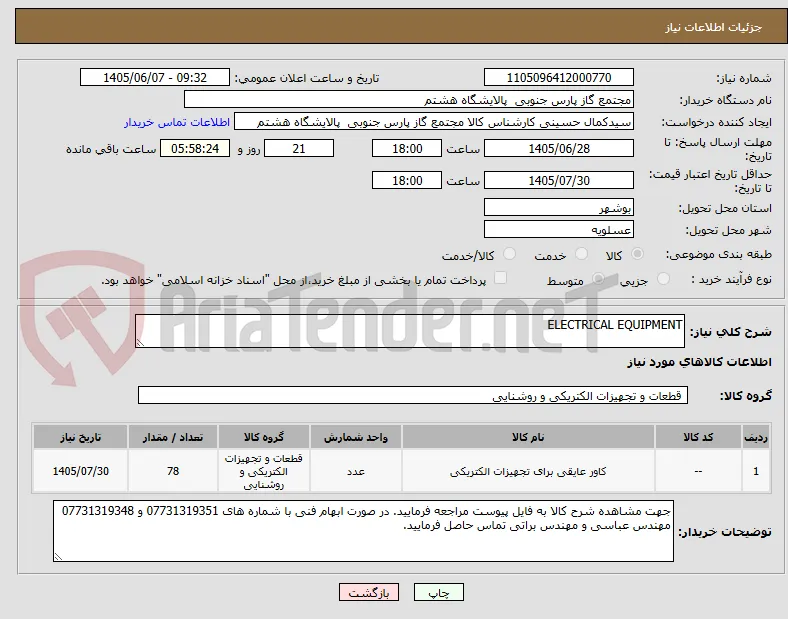Click the item name cell کاور عایقی
Viewport: 788px width, 619px height.
pyautogui.click(x=528, y=471)
